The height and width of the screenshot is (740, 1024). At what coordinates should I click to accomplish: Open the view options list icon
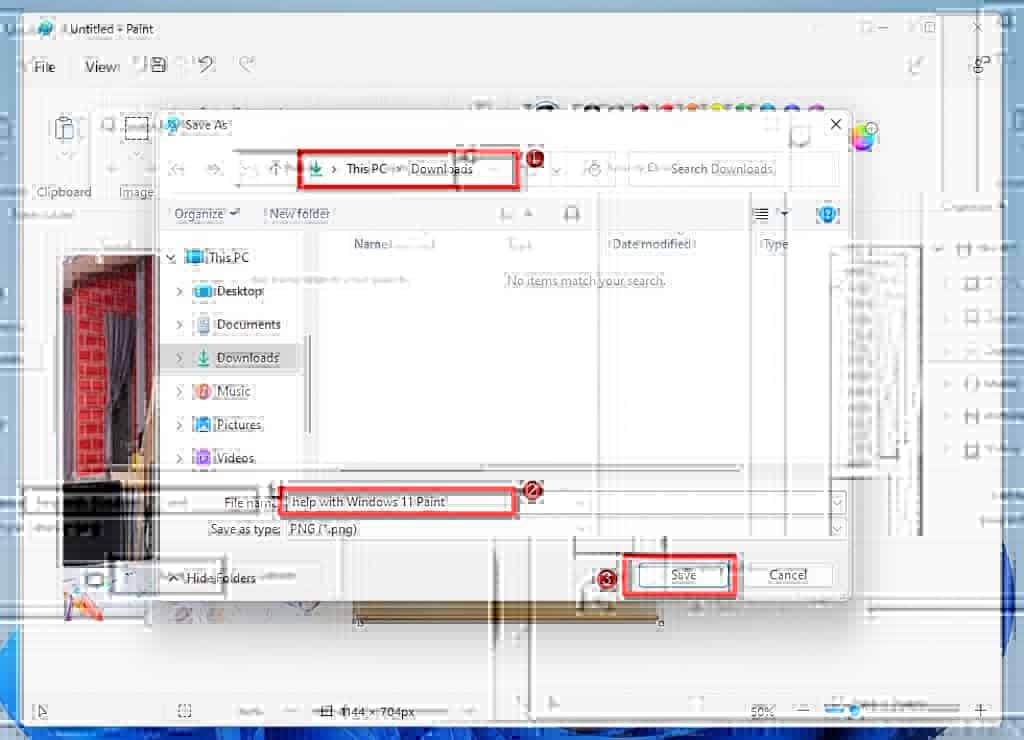(761, 214)
